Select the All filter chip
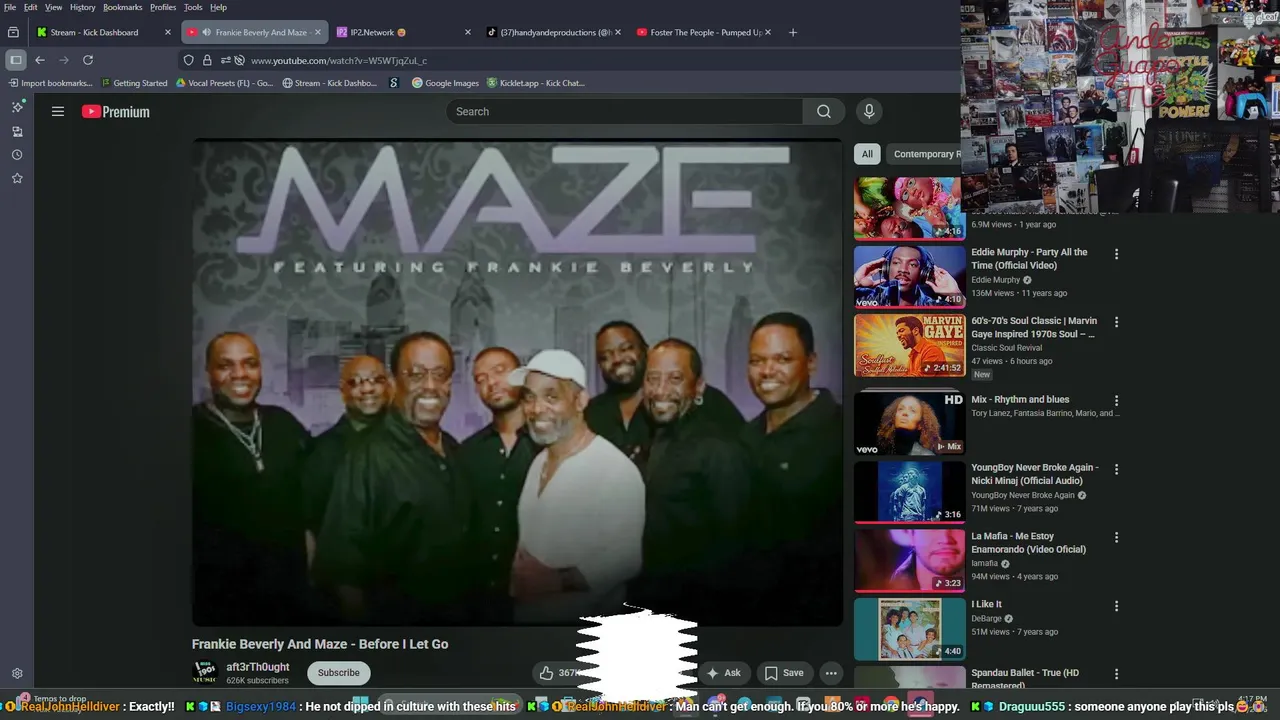1280x720 pixels. point(867,154)
